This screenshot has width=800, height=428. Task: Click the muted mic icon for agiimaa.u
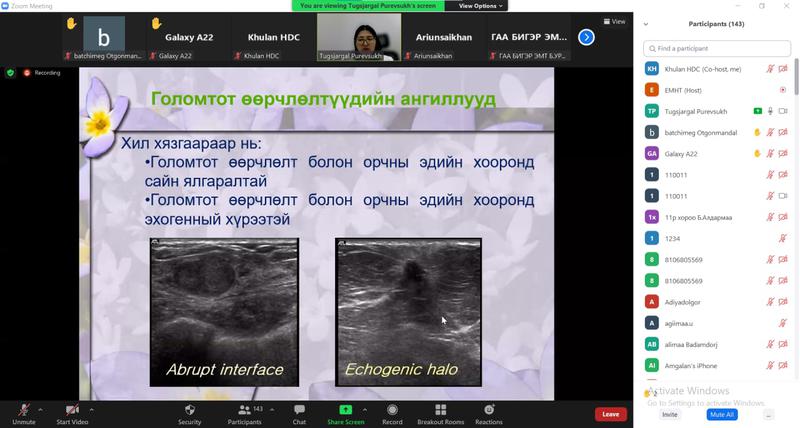[783, 323]
